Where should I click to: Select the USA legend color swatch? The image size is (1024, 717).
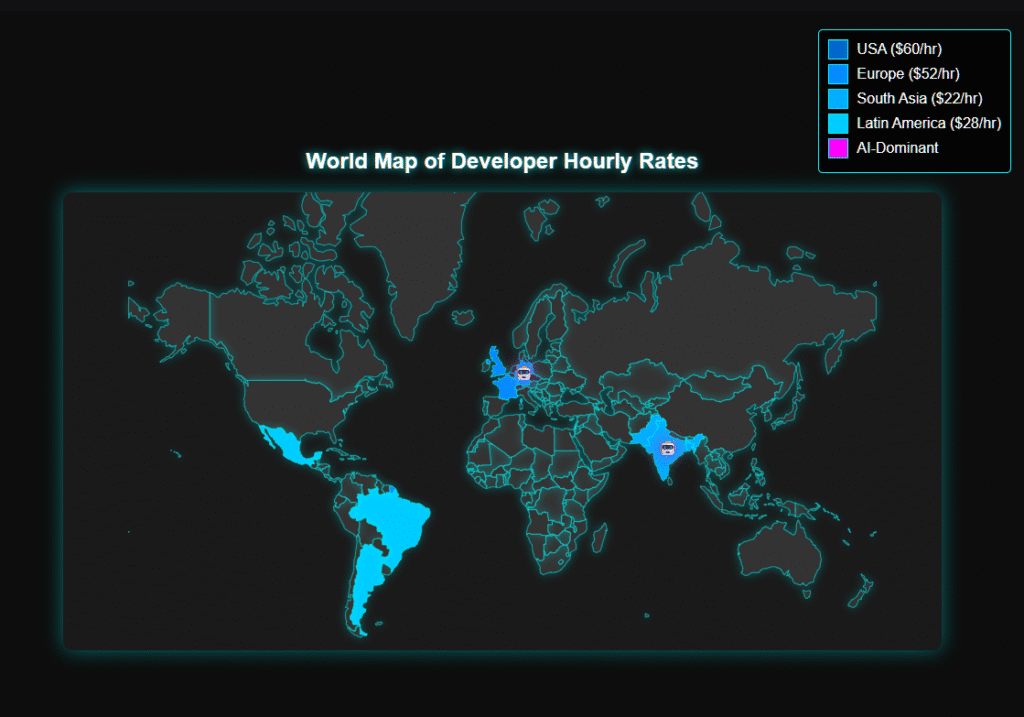[836, 48]
